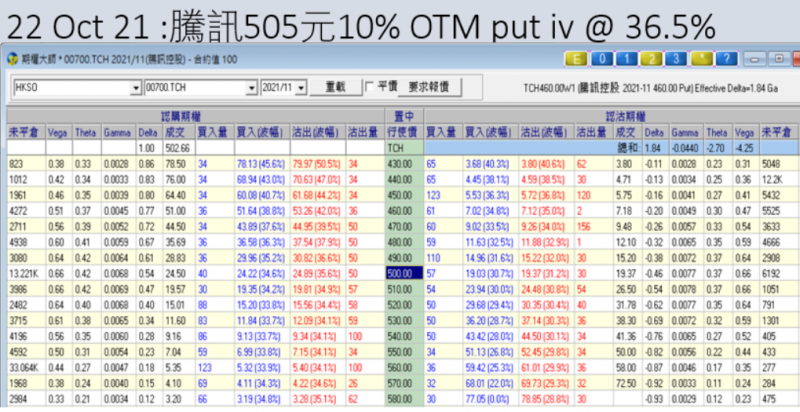Click the yellow E button in title bar

(576, 59)
